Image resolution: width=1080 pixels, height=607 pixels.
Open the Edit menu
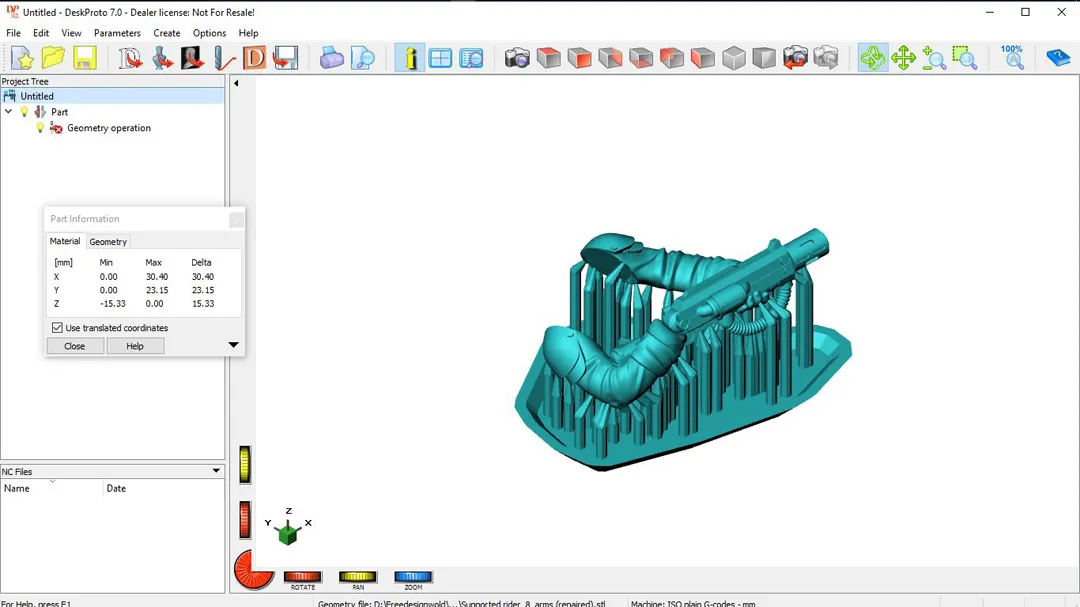pyautogui.click(x=41, y=33)
